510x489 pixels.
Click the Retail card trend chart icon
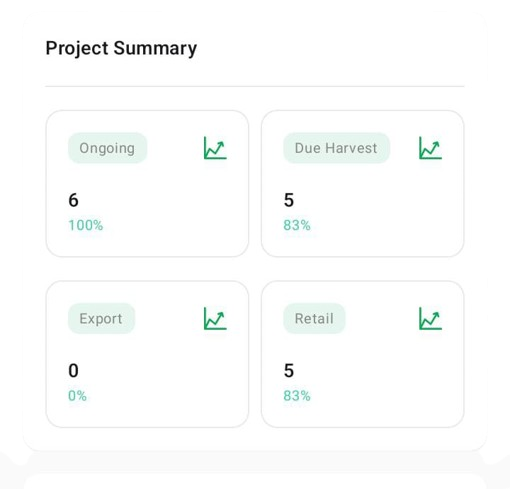430,318
